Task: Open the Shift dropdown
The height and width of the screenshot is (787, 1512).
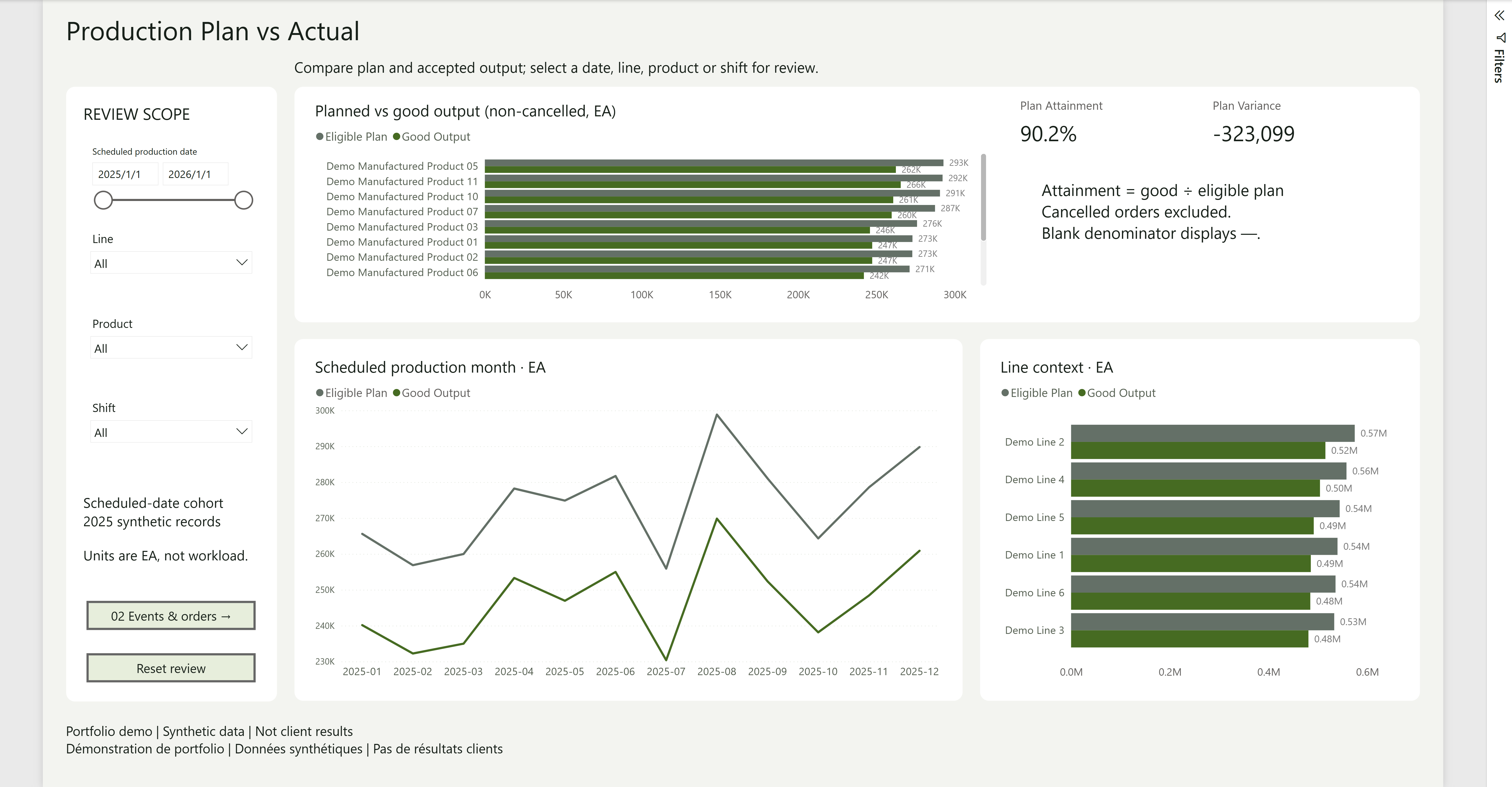Action: [171, 432]
